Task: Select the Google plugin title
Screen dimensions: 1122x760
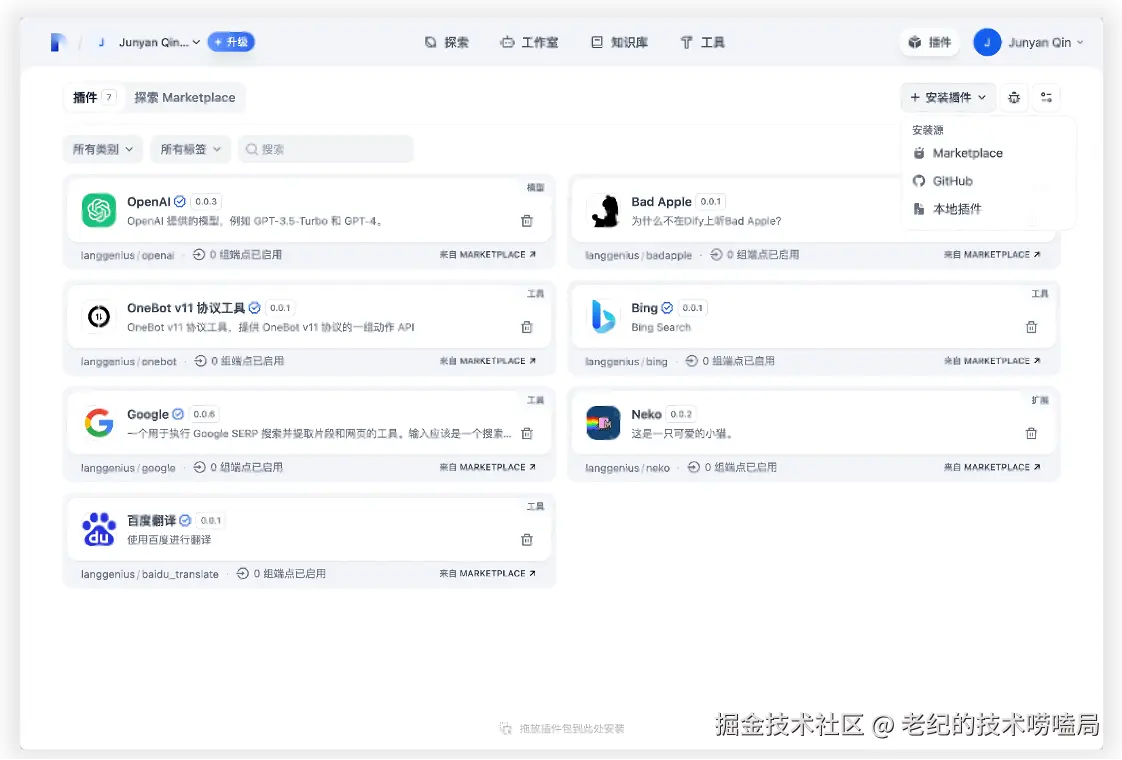Action: [x=148, y=414]
